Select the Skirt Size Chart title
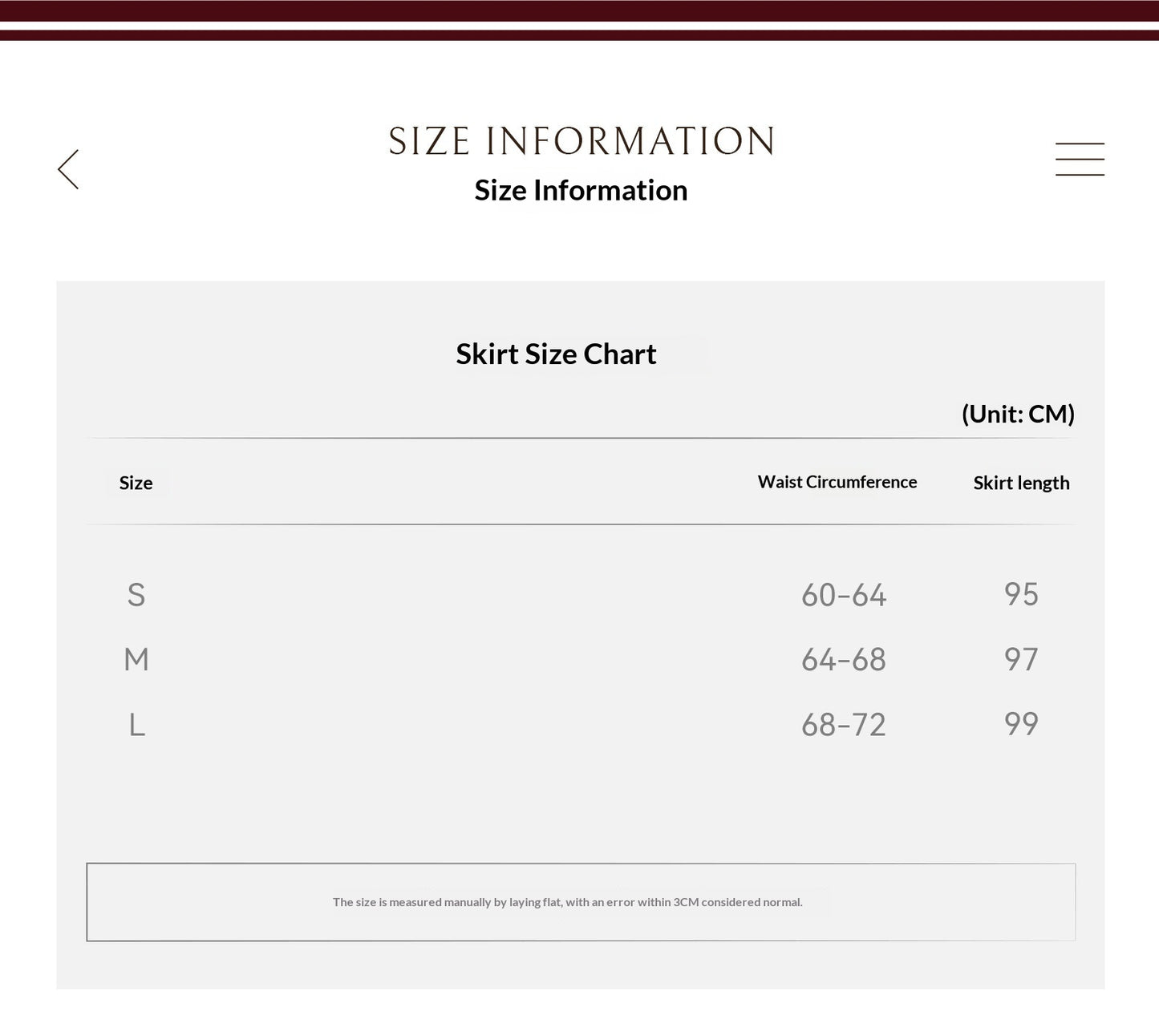Viewport: 1159px width, 1036px height. click(x=556, y=354)
